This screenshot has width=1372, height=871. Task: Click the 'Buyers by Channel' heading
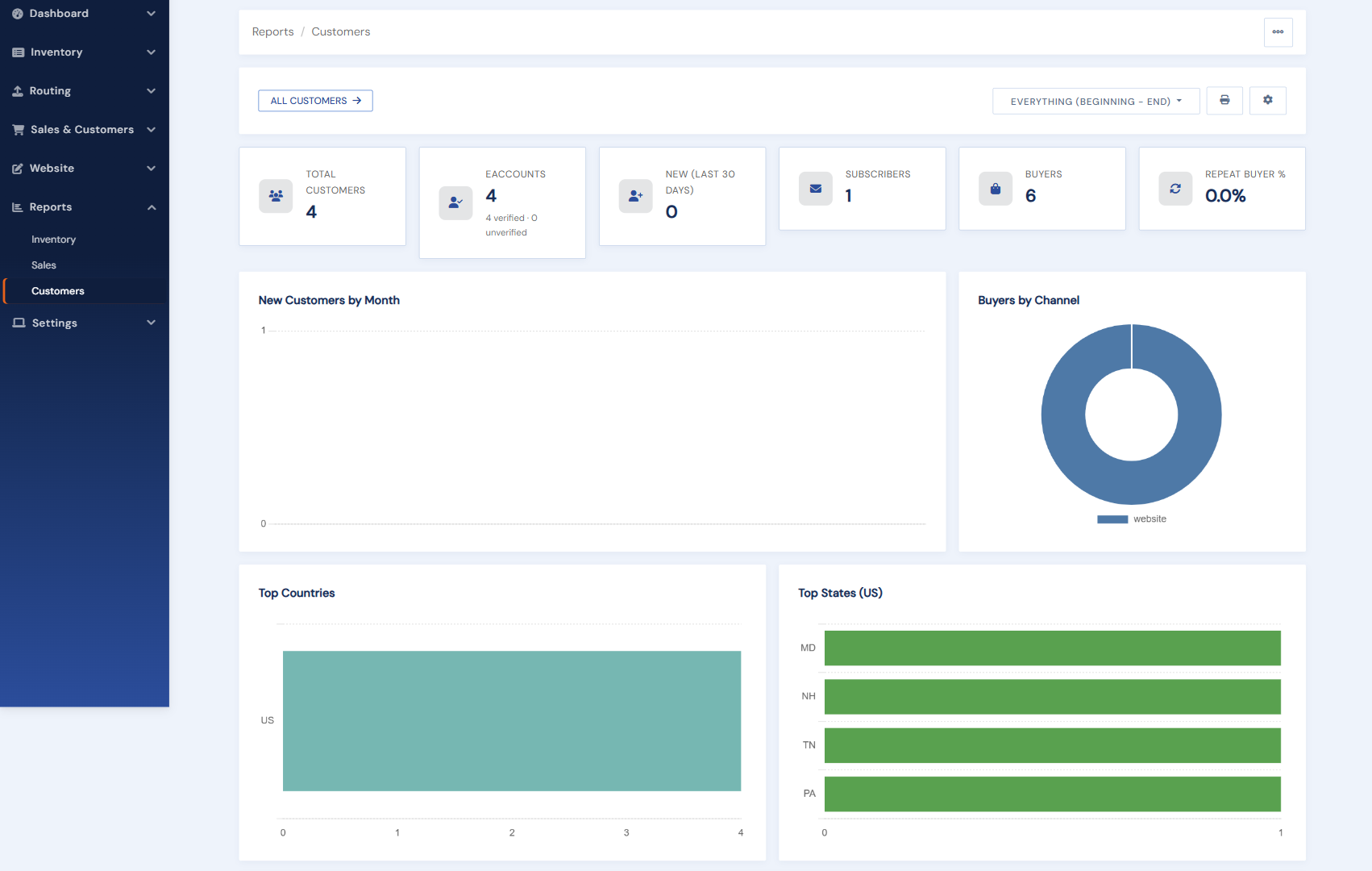1029,300
